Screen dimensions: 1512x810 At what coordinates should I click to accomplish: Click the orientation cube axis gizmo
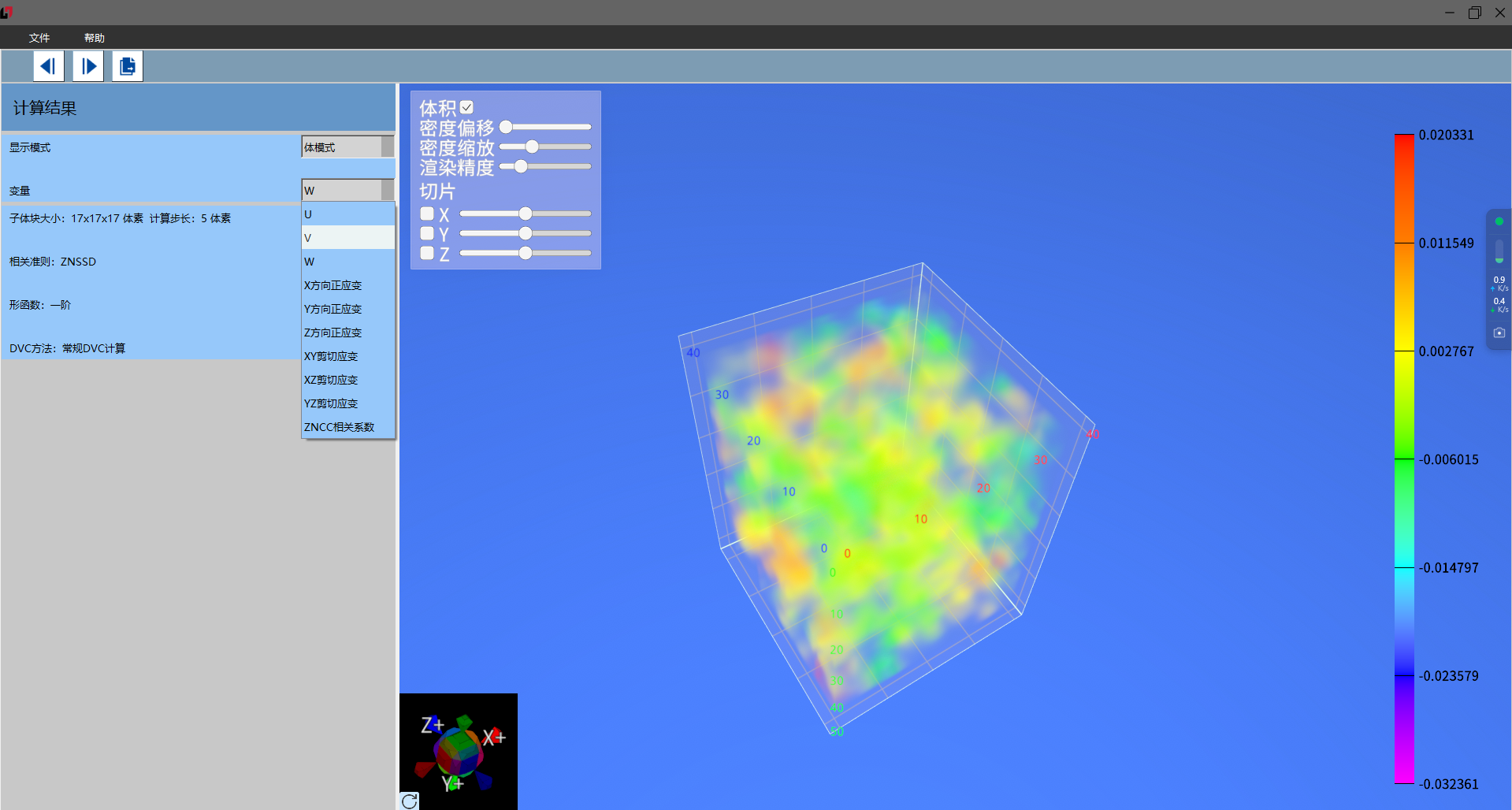[x=459, y=752]
